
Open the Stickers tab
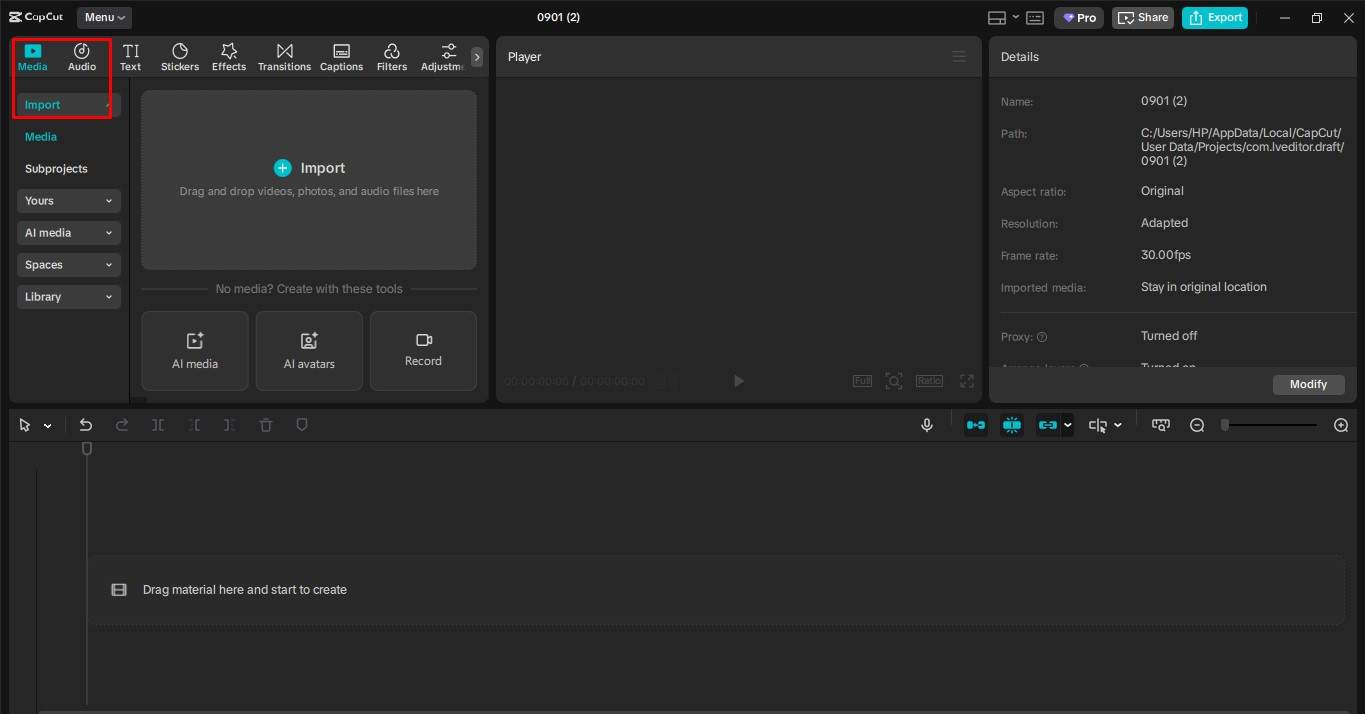click(x=180, y=57)
